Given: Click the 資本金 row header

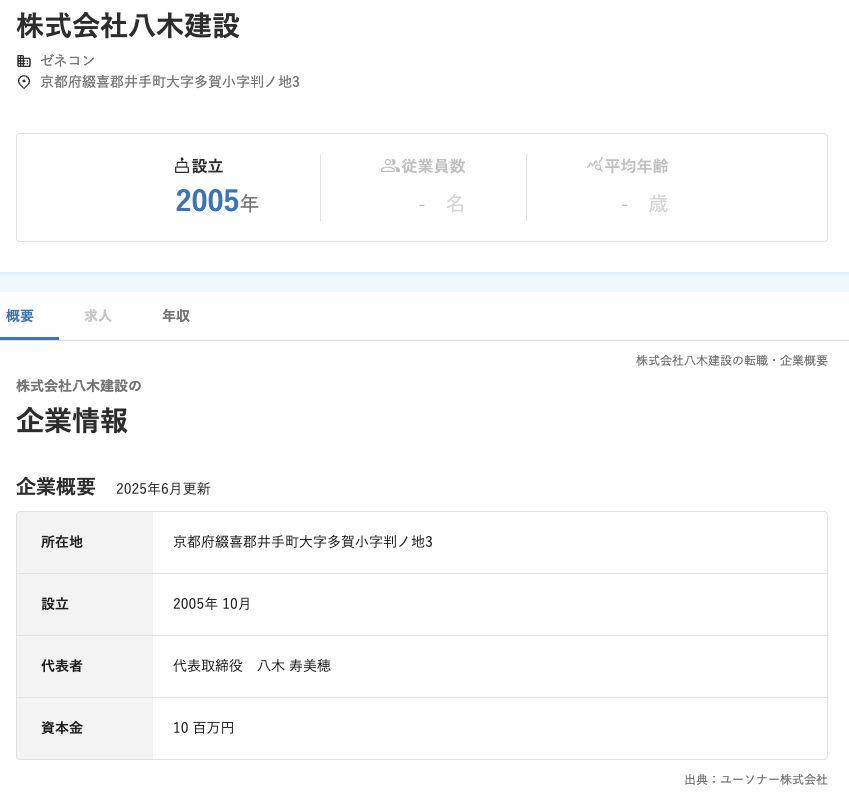Looking at the screenshot, I should click(85, 728).
